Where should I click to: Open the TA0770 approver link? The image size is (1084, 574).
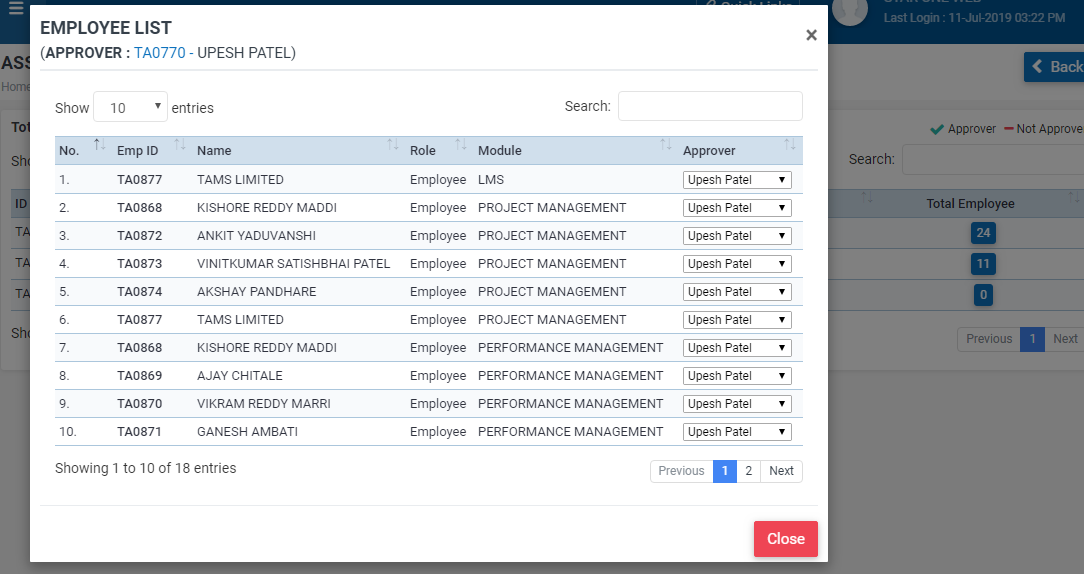point(160,53)
